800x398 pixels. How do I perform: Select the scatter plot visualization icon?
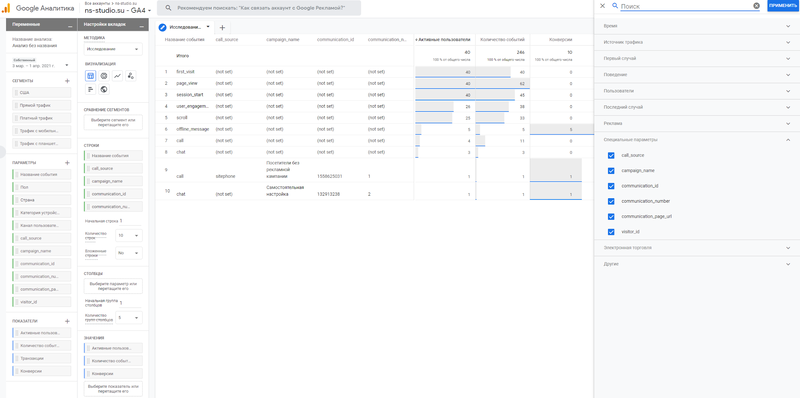(x=131, y=76)
